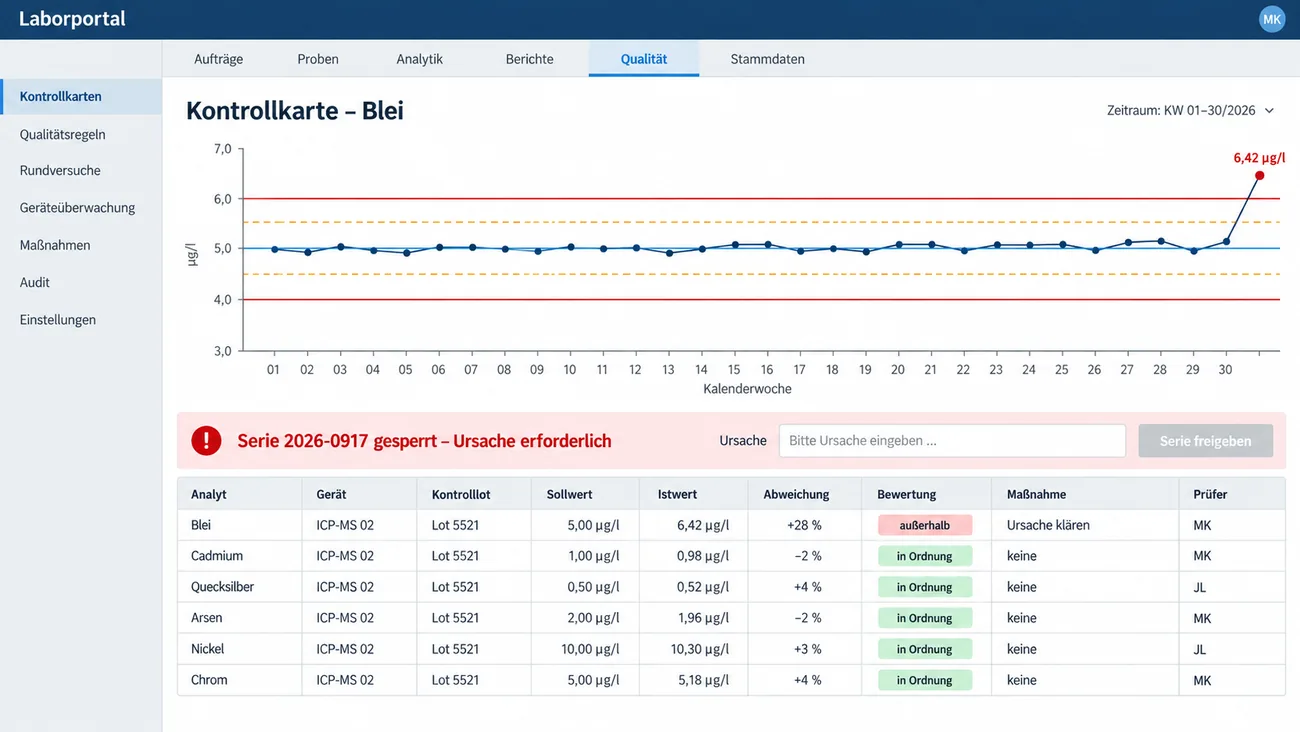Click the Serie 2026-0917 gesperrt alert text
The image size is (1300, 732).
424,441
